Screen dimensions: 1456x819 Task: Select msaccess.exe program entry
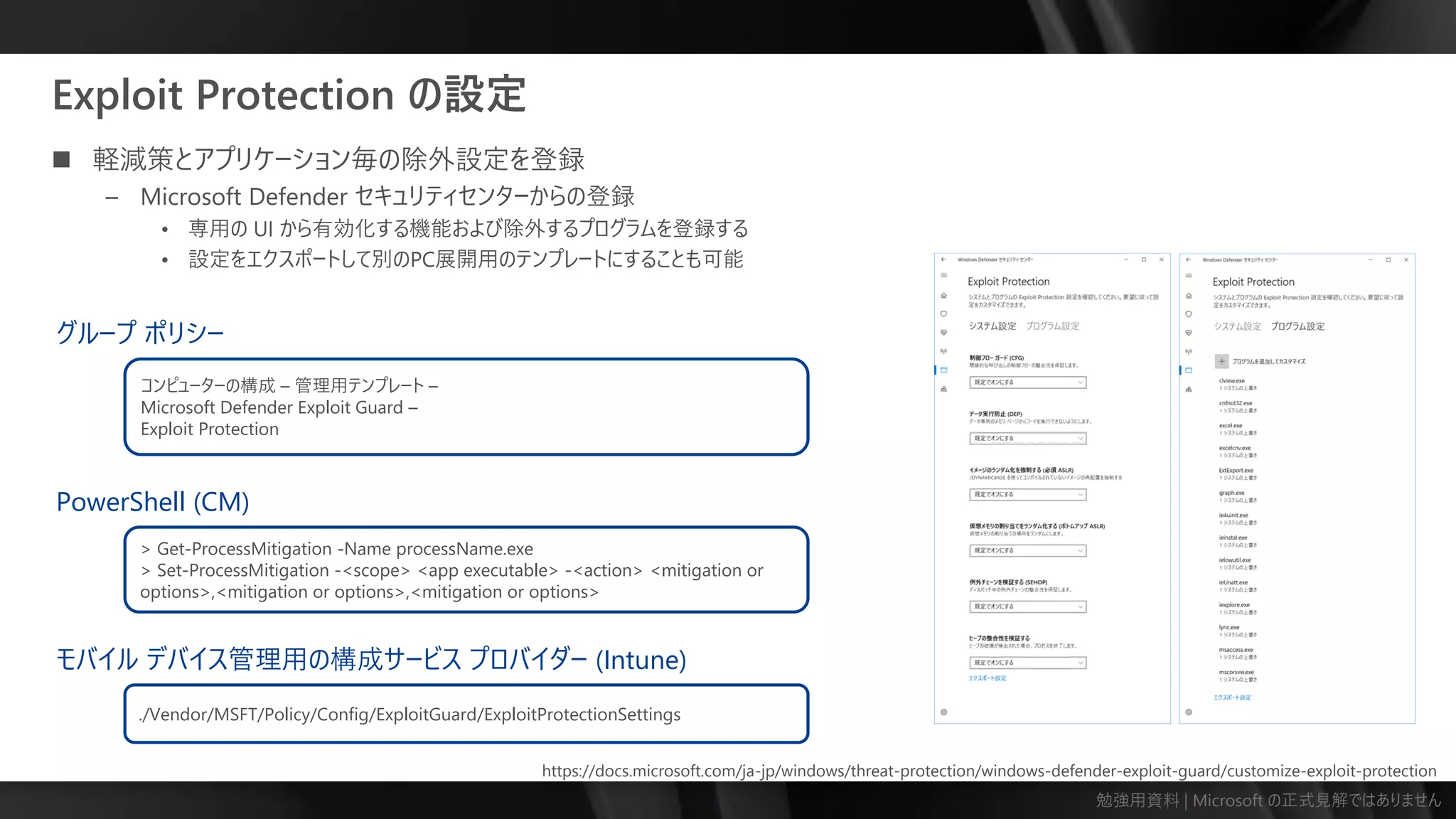(1238, 653)
